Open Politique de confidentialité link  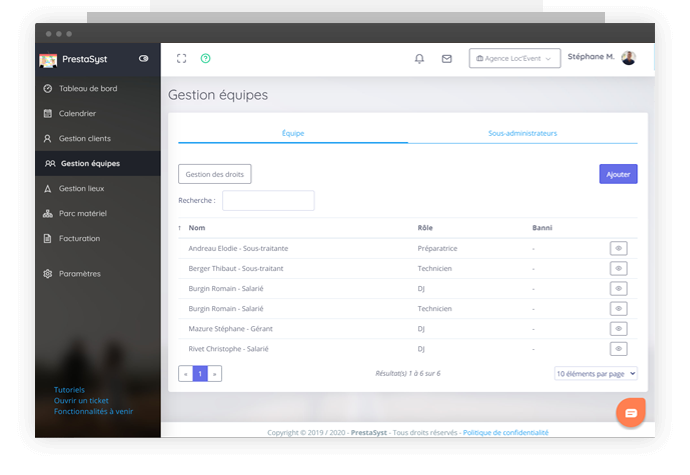(506, 433)
